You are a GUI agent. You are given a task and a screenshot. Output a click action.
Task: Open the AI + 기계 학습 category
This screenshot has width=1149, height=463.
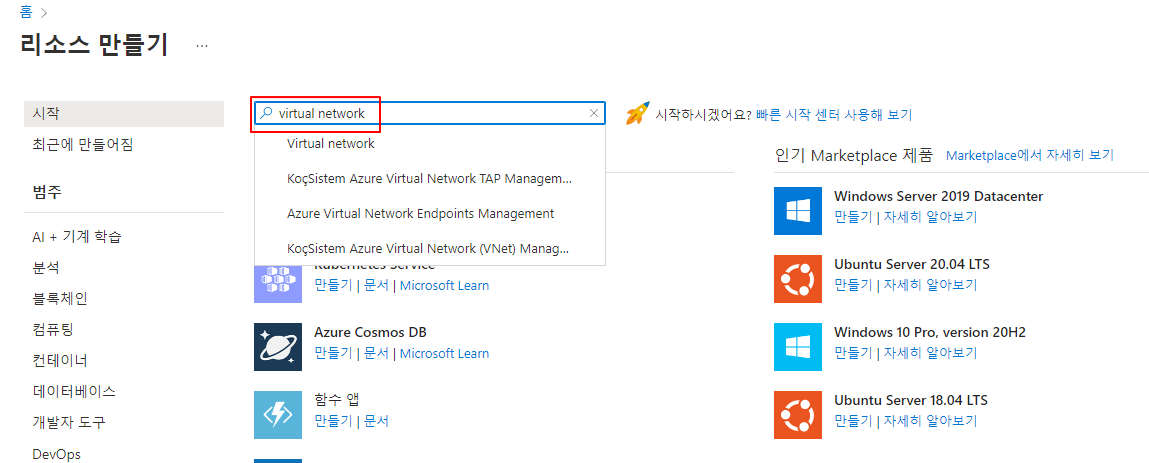[77, 237]
